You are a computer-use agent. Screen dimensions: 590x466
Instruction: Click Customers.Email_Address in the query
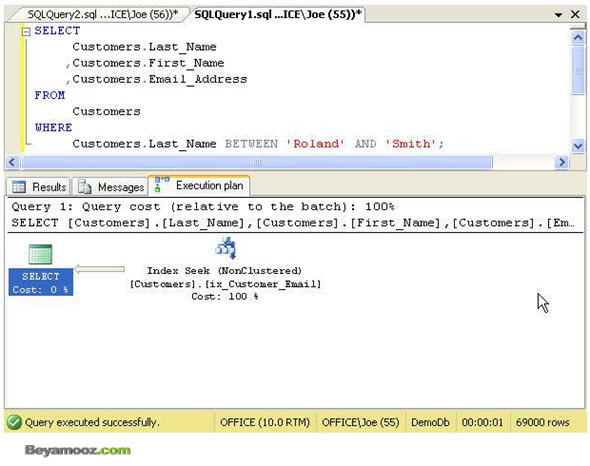click(x=160, y=79)
